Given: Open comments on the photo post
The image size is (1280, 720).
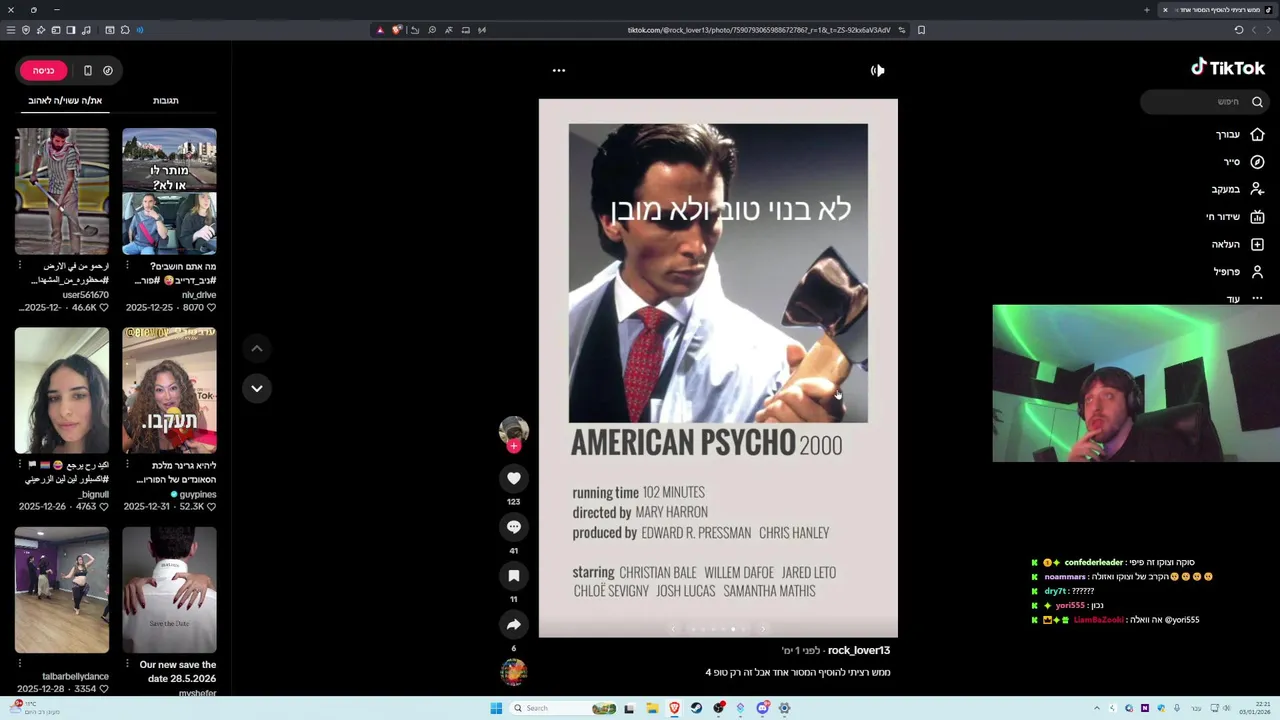Looking at the screenshot, I should 514,527.
